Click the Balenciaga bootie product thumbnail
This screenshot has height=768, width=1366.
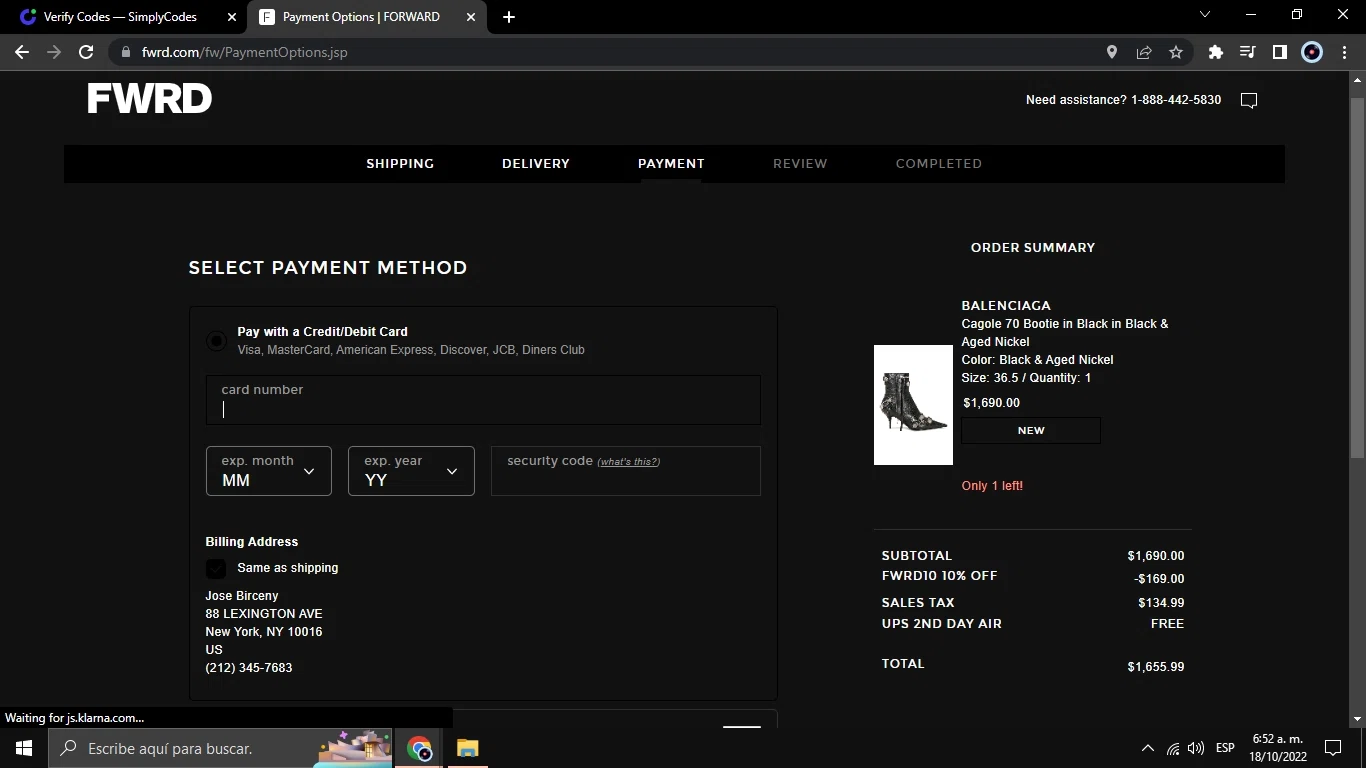click(x=913, y=405)
